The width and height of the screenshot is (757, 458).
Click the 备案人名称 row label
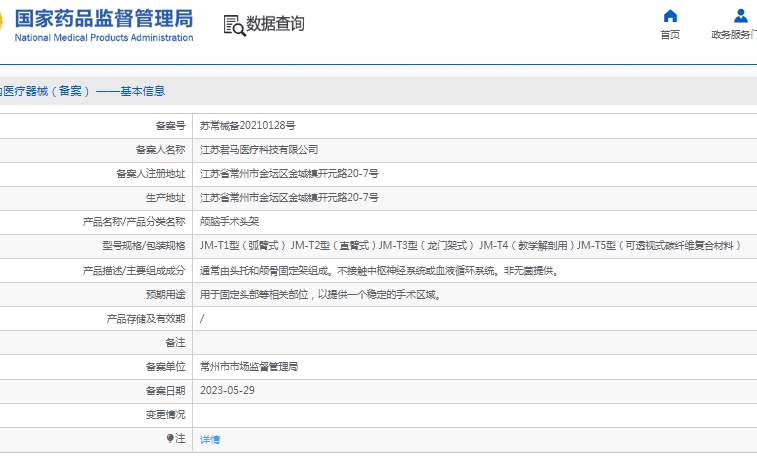pos(160,150)
